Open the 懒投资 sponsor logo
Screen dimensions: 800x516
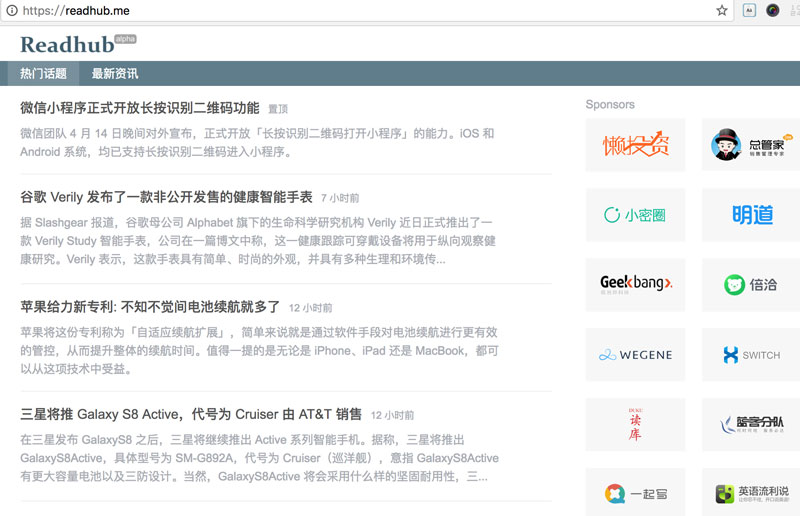(x=635, y=144)
